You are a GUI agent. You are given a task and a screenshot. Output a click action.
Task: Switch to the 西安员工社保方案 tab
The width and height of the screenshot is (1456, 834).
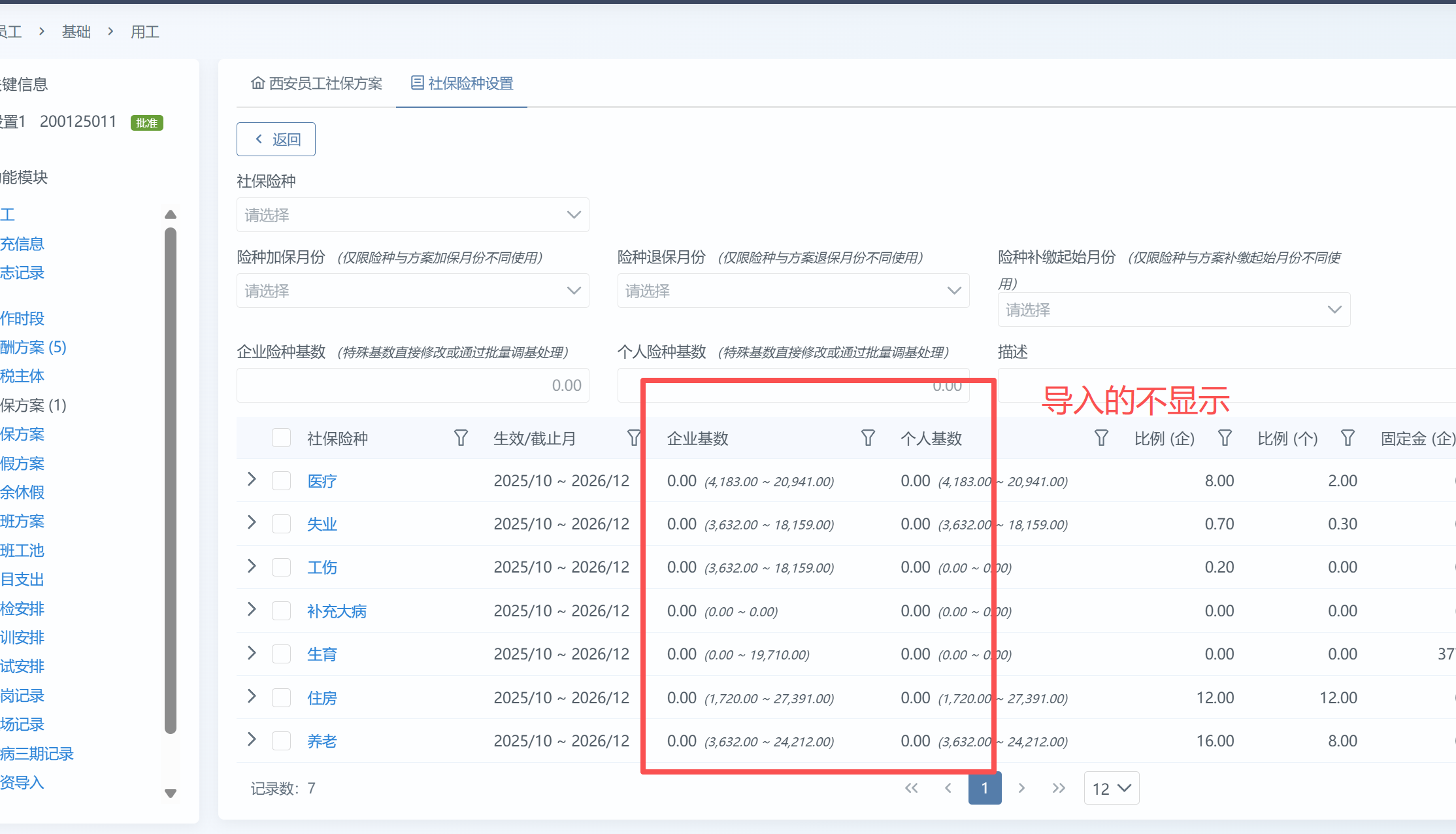click(x=317, y=84)
